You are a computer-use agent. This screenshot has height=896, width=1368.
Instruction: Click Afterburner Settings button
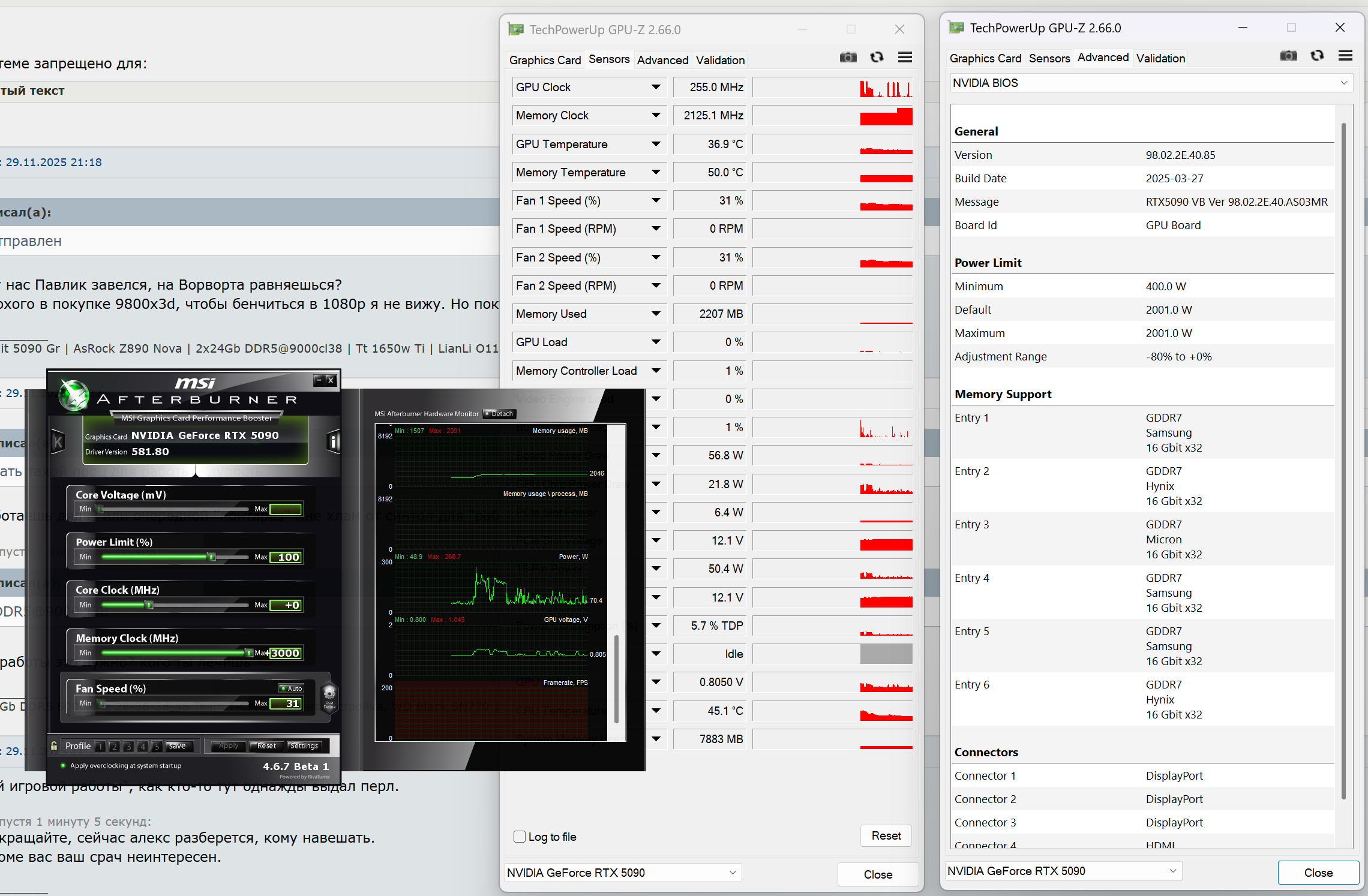(304, 745)
